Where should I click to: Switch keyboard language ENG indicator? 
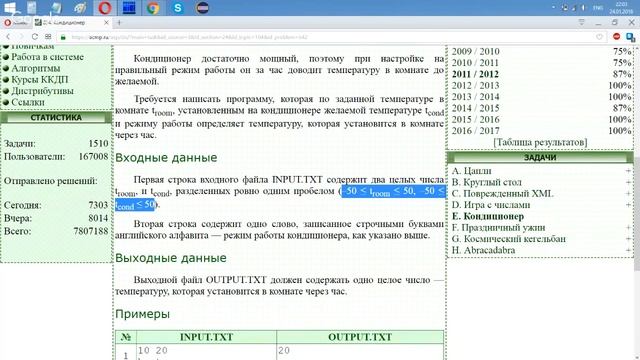[598, 8]
